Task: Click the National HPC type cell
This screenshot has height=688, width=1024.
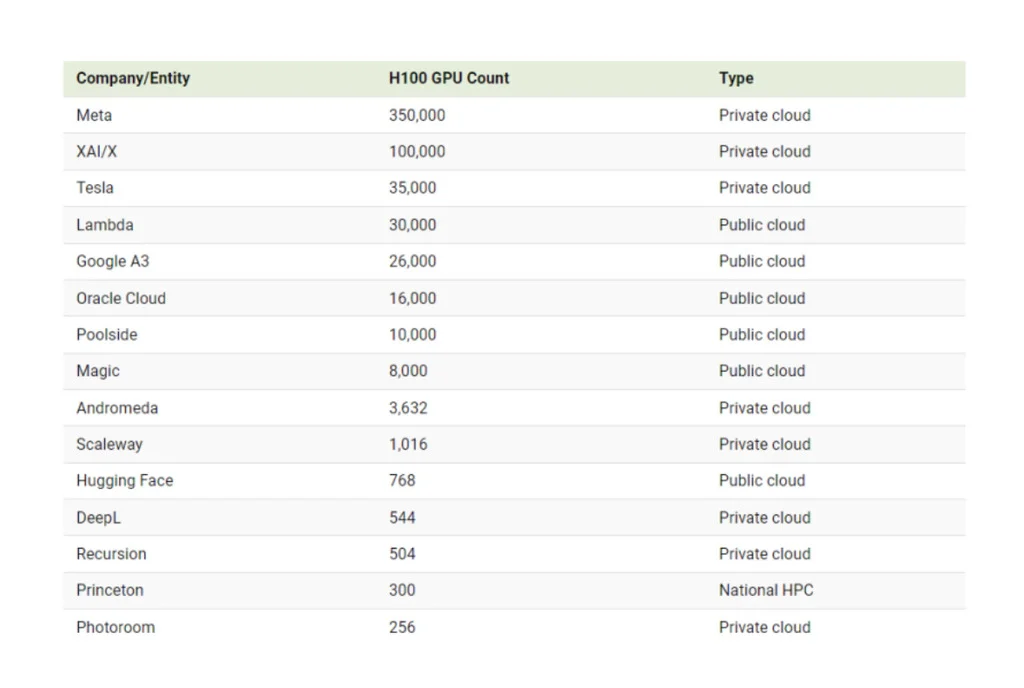Action: [766, 590]
